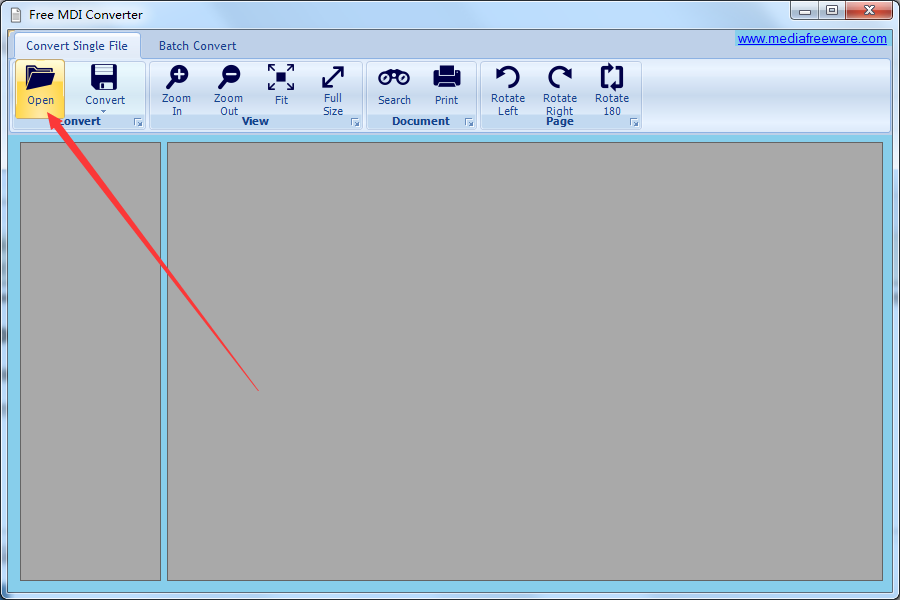Click the left preview pane
The image size is (900, 600).
click(x=89, y=360)
